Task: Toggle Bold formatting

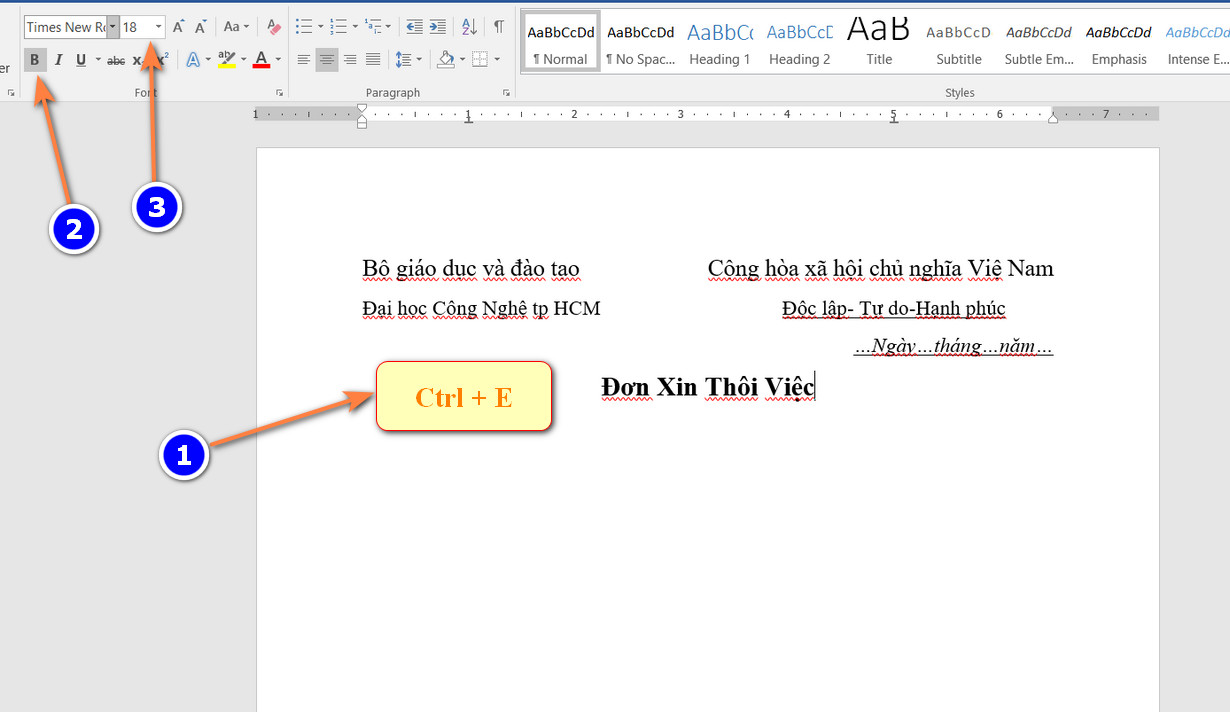Action: 35,60
